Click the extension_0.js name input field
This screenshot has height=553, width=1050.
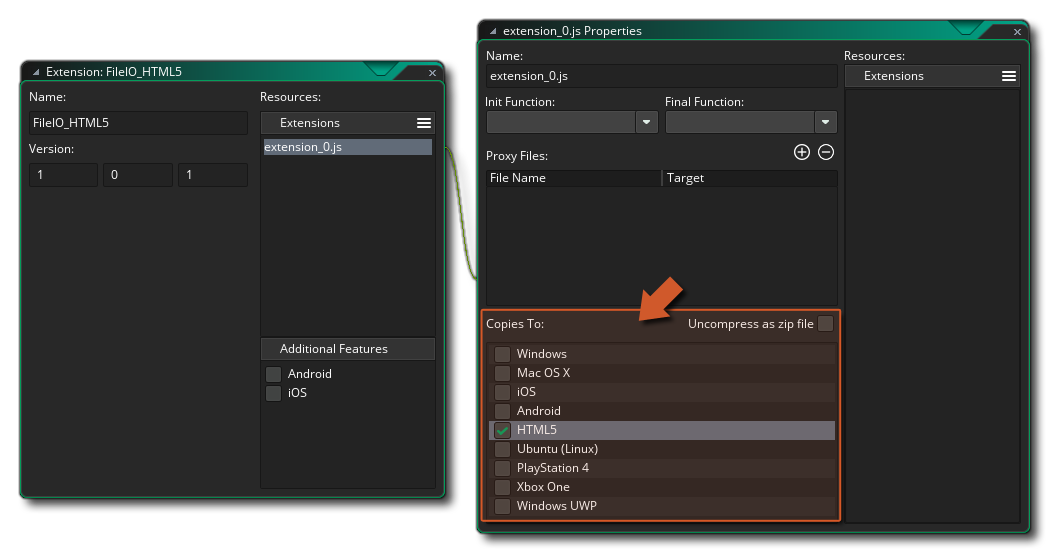[x=661, y=76]
